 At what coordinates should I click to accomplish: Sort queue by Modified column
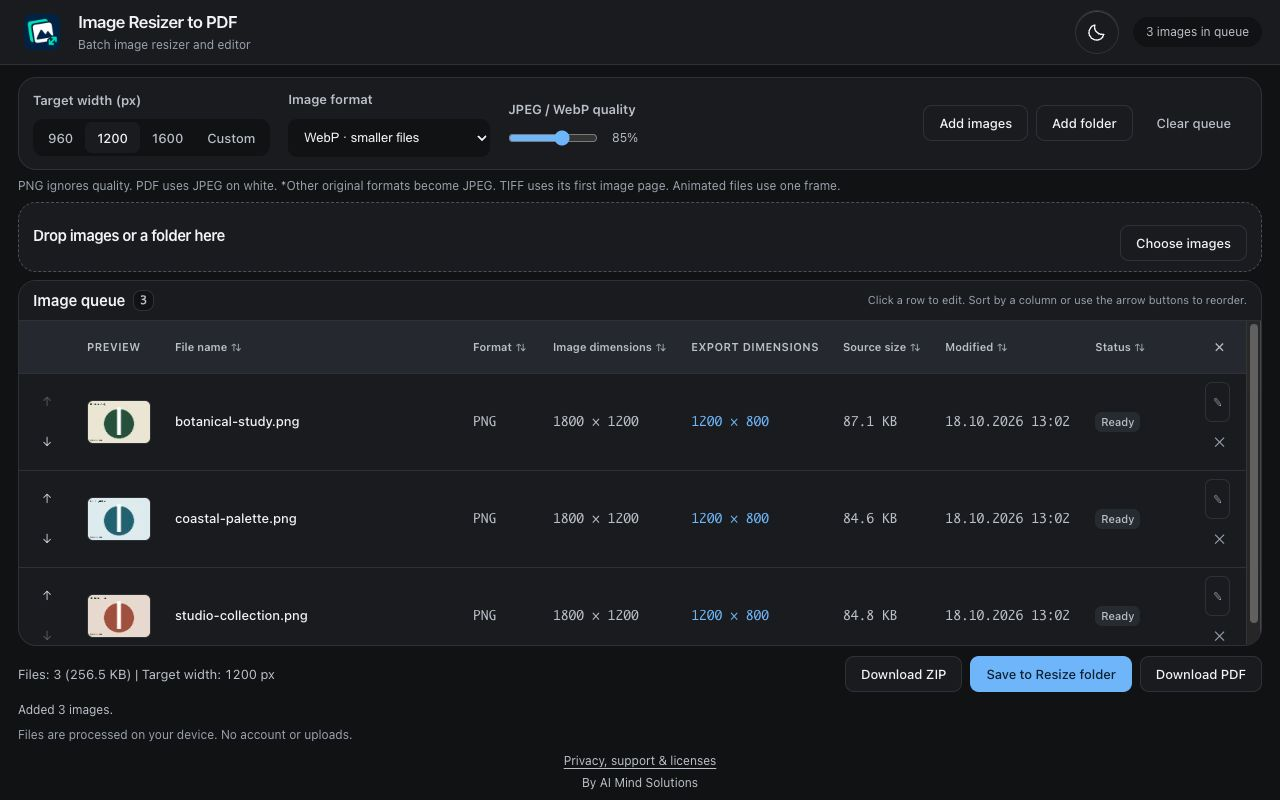(976, 347)
